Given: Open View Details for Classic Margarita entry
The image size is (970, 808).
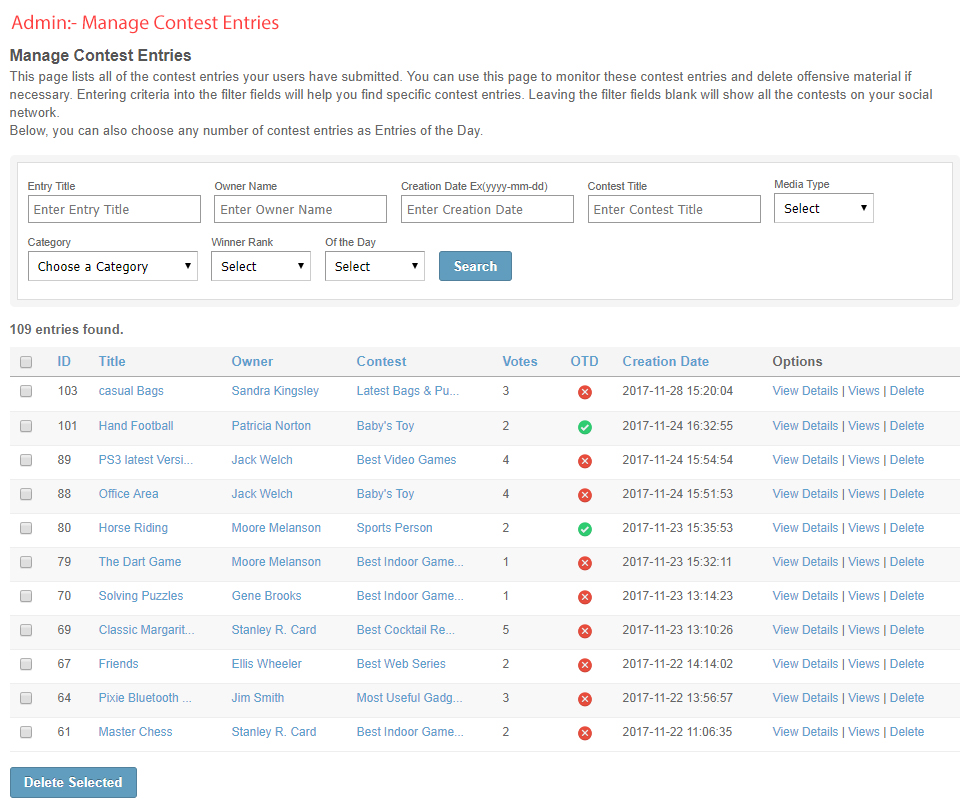Looking at the screenshot, I should click(805, 630).
